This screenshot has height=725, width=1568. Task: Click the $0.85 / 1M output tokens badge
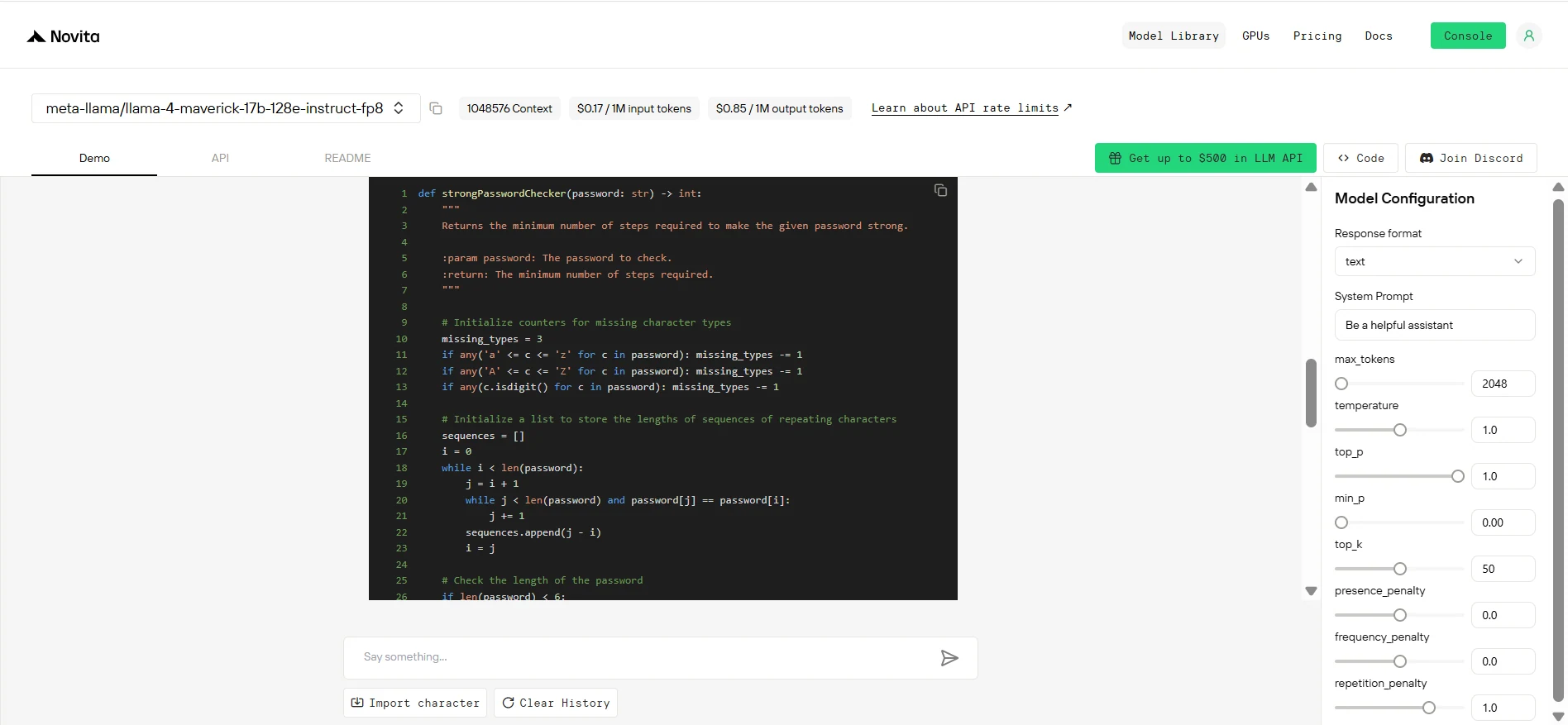pyautogui.click(x=779, y=108)
